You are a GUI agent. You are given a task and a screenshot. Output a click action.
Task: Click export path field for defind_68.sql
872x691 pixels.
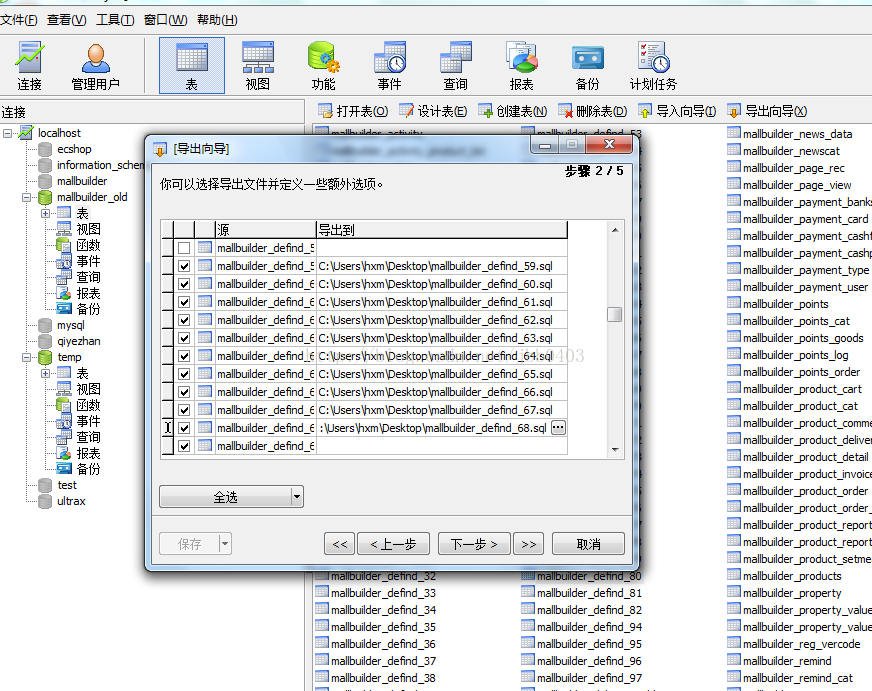(x=433, y=428)
